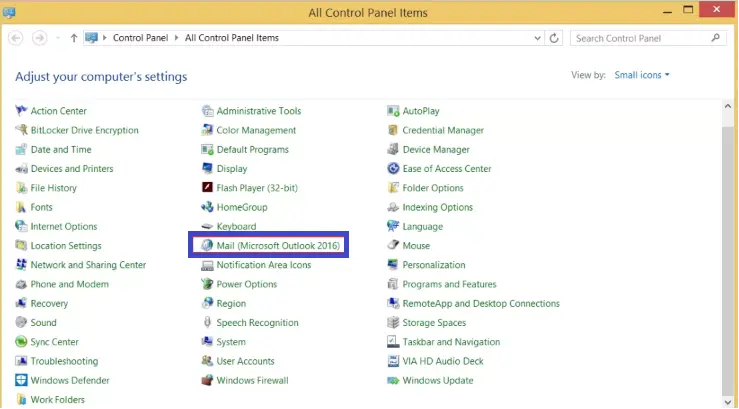Click the Windows Firewall icon

coord(207,380)
